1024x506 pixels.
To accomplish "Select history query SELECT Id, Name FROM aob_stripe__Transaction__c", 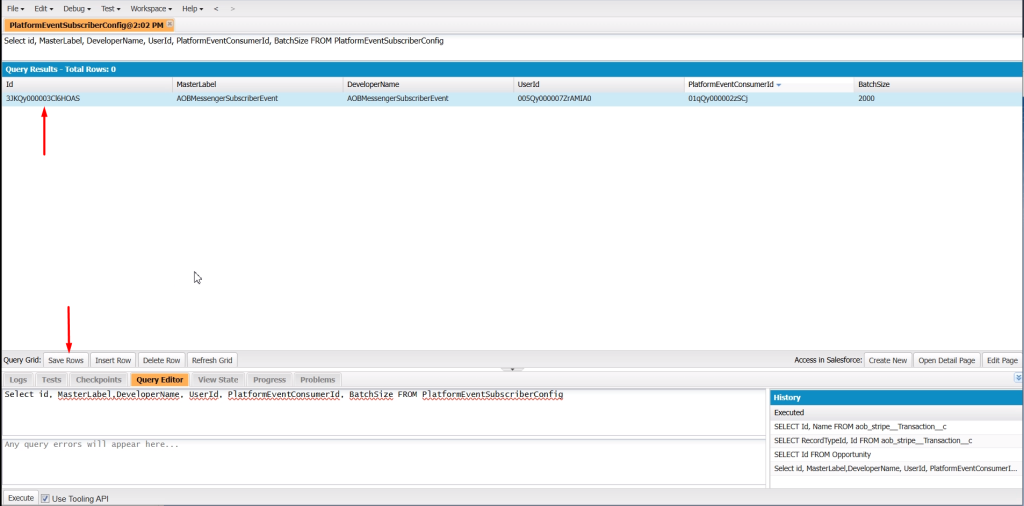I will point(896,426).
